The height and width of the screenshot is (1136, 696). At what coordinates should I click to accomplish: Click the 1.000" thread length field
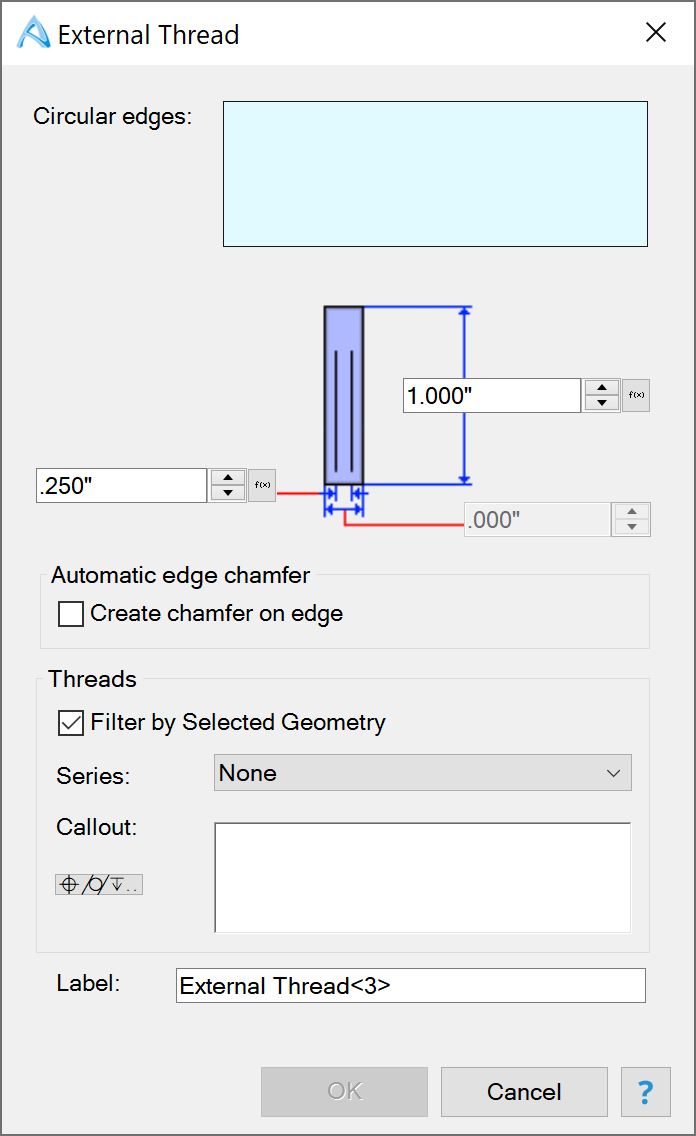pos(492,396)
